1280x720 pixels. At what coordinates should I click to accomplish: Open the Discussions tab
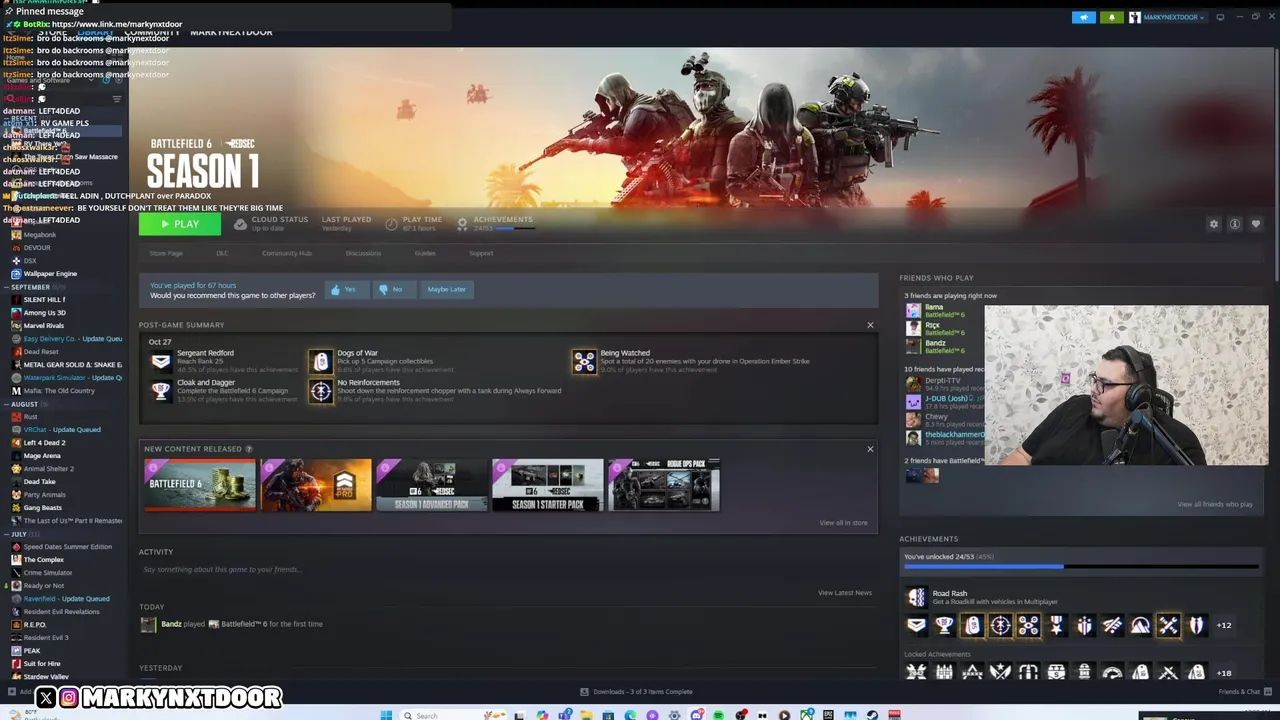coord(363,253)
